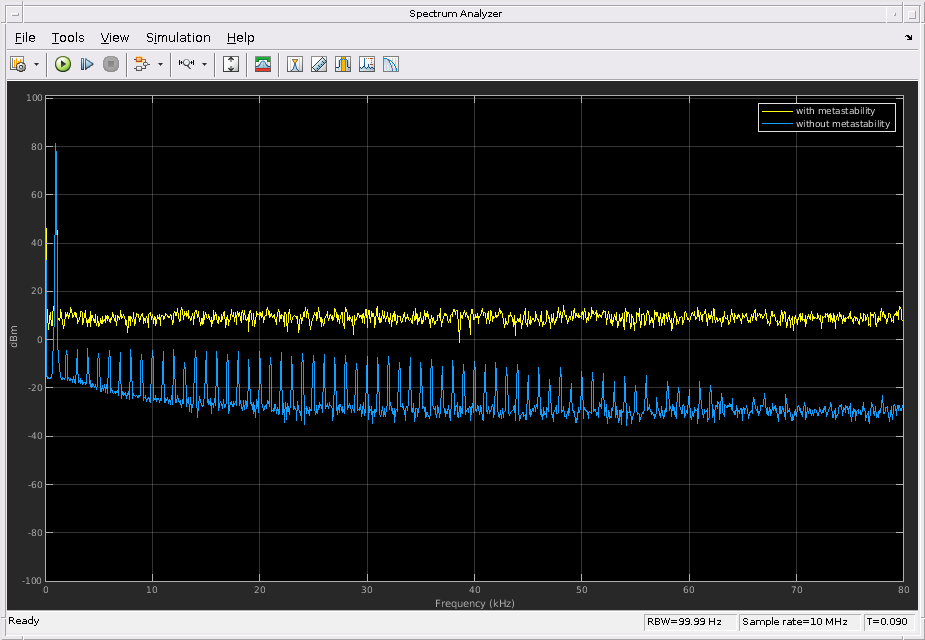Expand the dropdown arrow beside Configuration Properties
Viewport: 925px width, 640px height.
click(x=37, y=64)
